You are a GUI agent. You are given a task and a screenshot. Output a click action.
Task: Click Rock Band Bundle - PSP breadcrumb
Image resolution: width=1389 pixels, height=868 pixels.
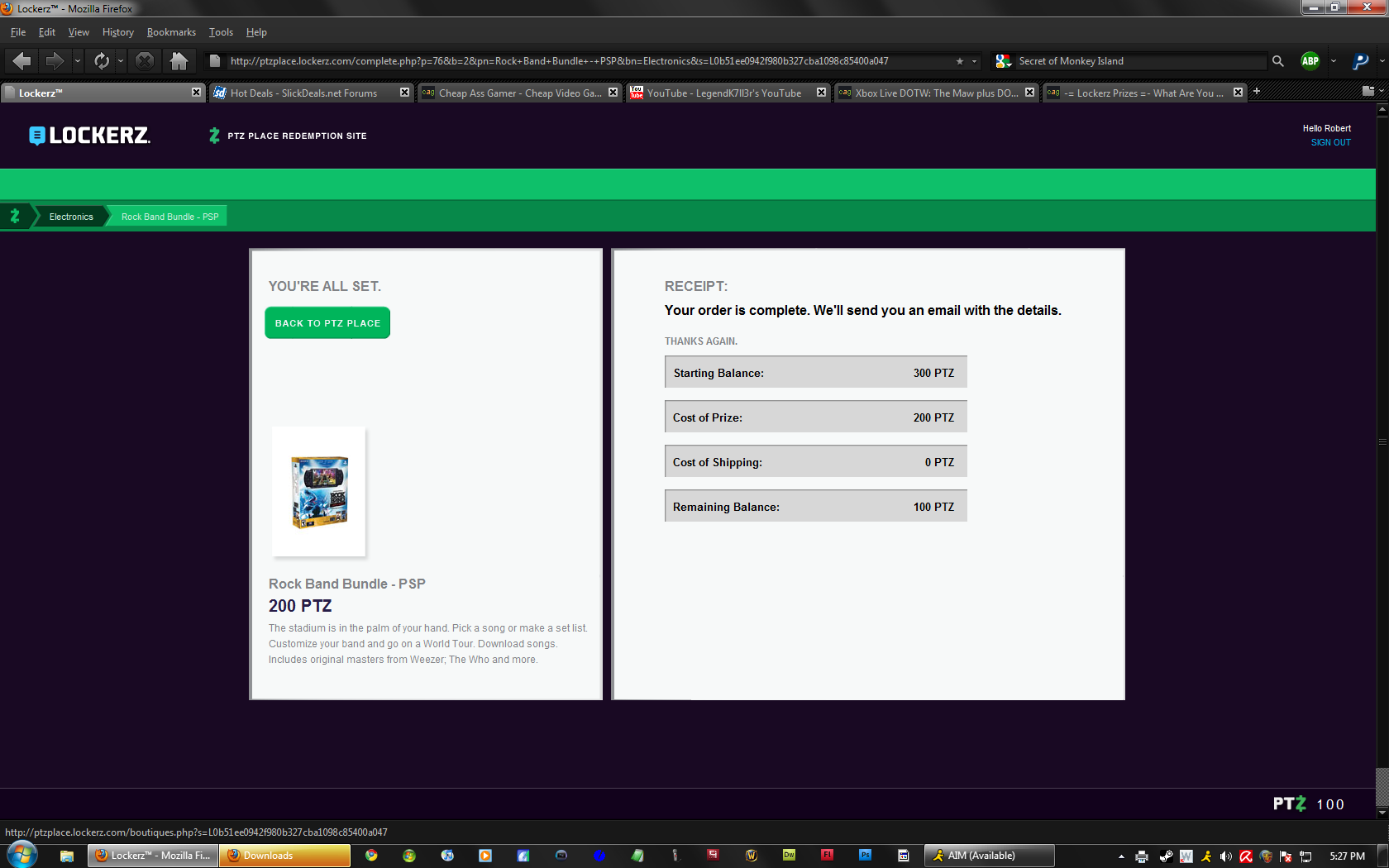[169, 217]
